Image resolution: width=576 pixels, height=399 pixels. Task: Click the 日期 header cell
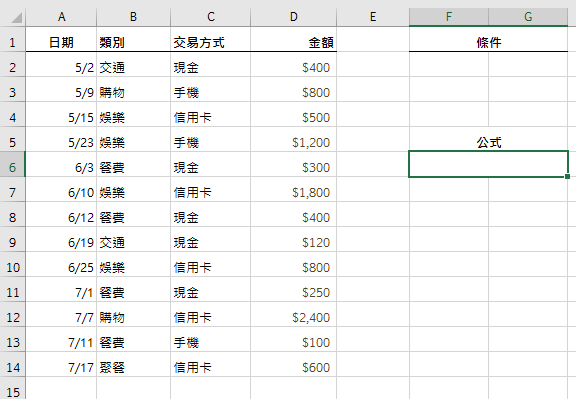coord(61,43)
